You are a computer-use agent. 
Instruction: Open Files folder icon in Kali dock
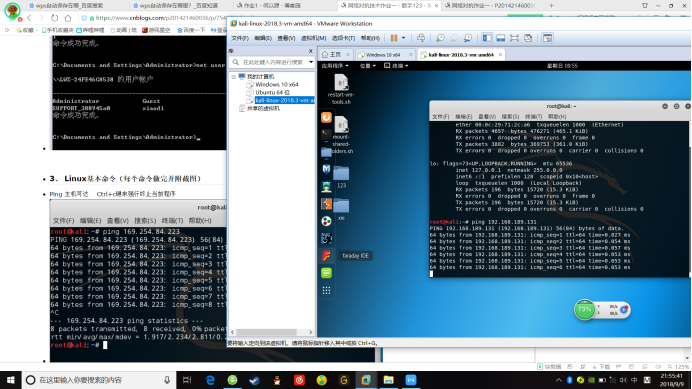click(326, 152)
